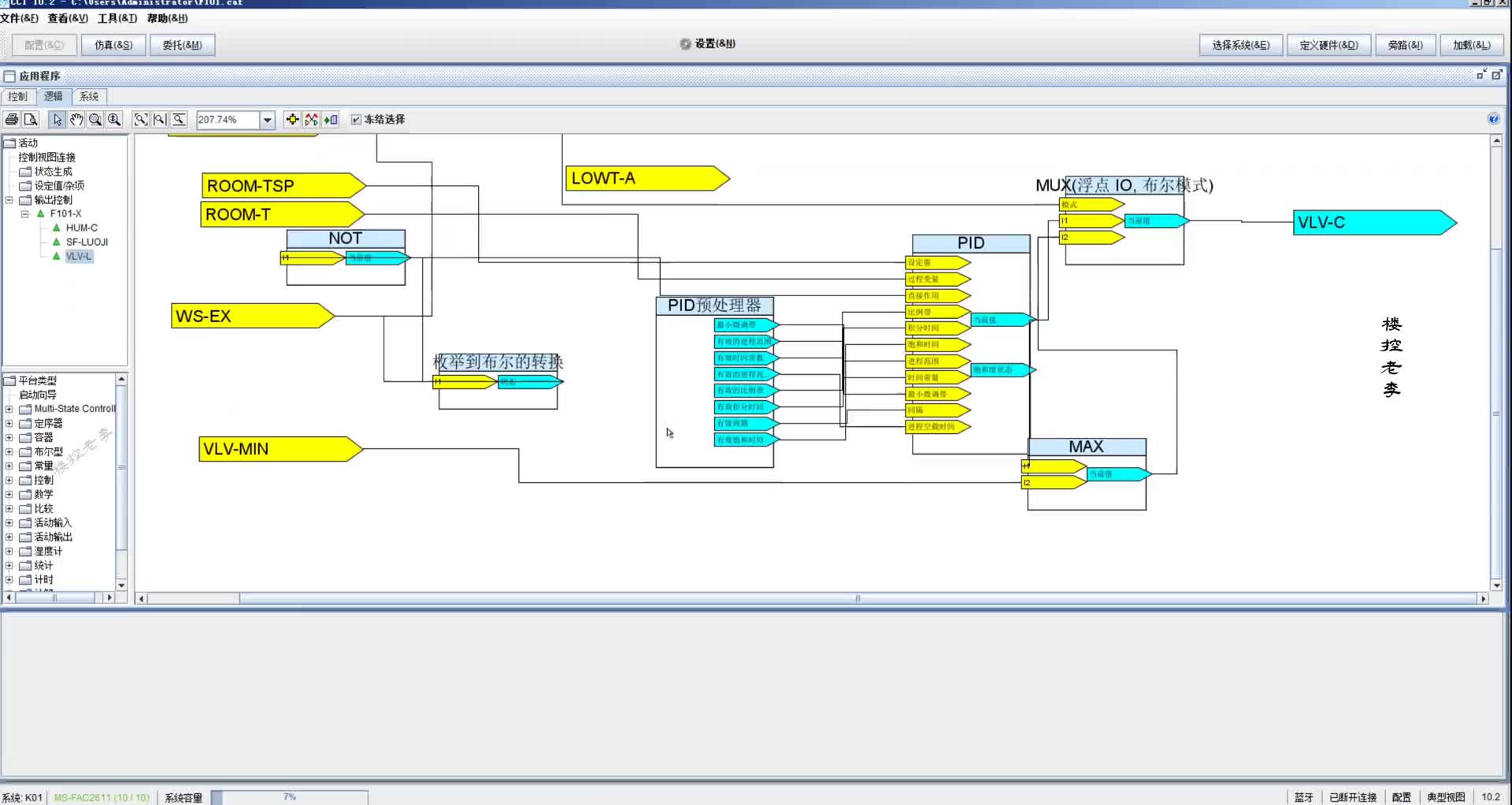Click the 选择系统 button
The width and height of the screenshot is (1512, 805).
click(x=1240, y=45)
